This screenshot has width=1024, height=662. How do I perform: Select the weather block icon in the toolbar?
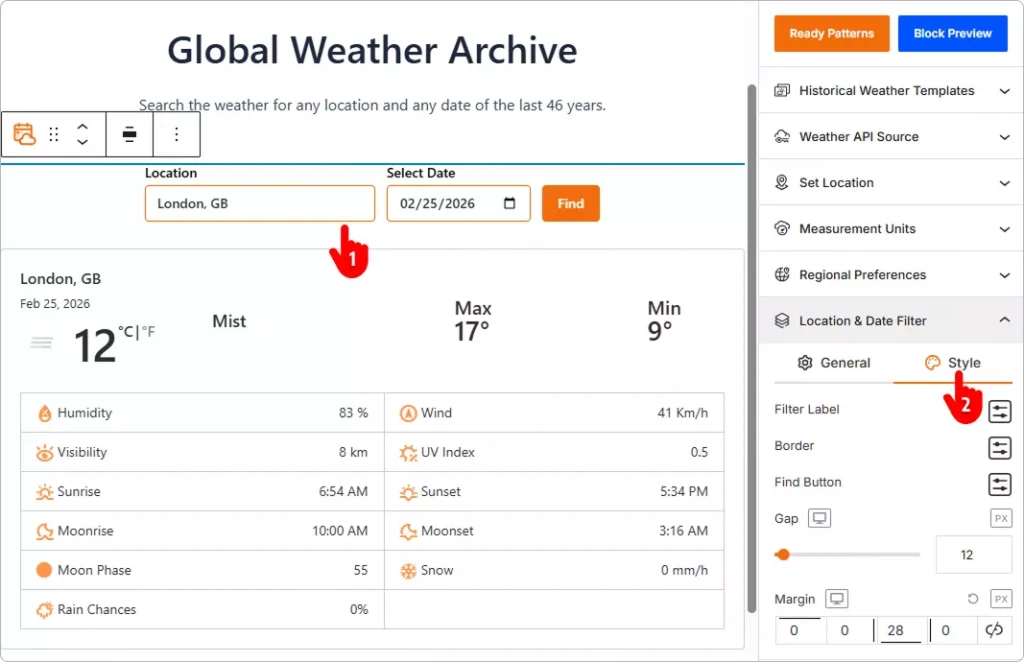pos(25,134)
